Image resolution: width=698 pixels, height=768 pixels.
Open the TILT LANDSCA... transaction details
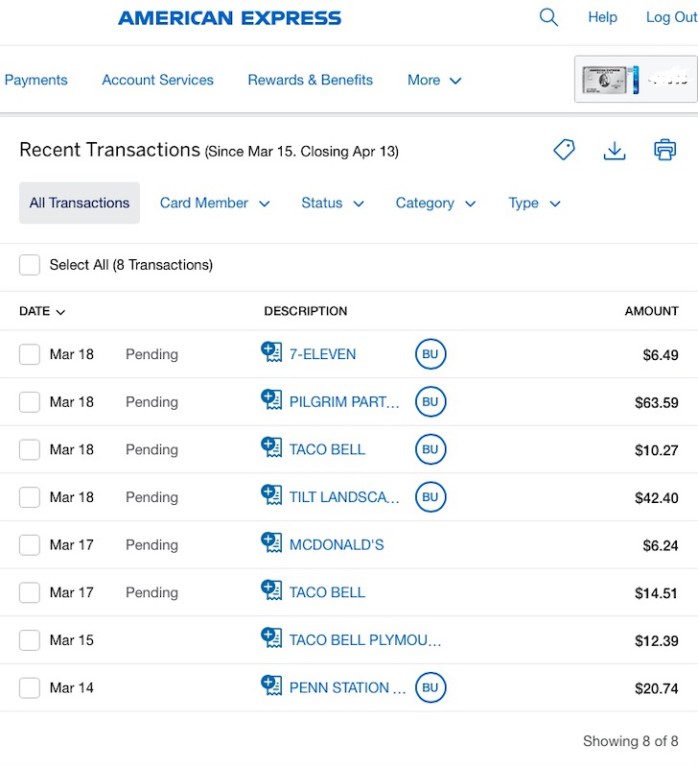click(344, 497)
